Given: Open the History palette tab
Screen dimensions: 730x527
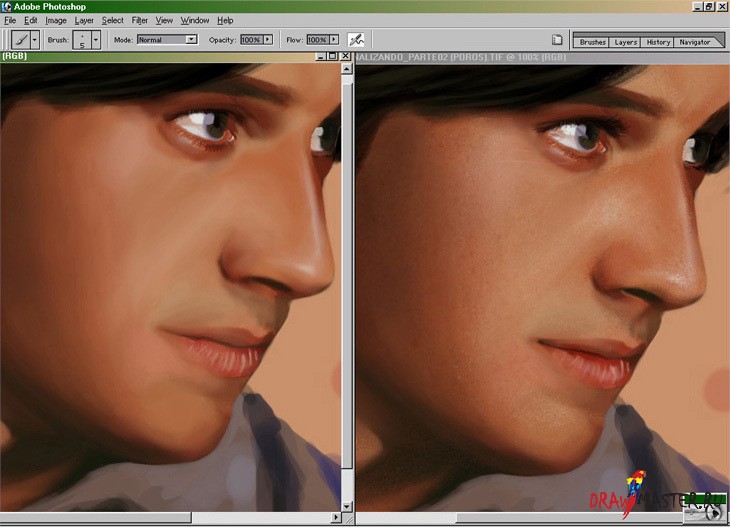Looking at the screenshot, I should (658, 42).
